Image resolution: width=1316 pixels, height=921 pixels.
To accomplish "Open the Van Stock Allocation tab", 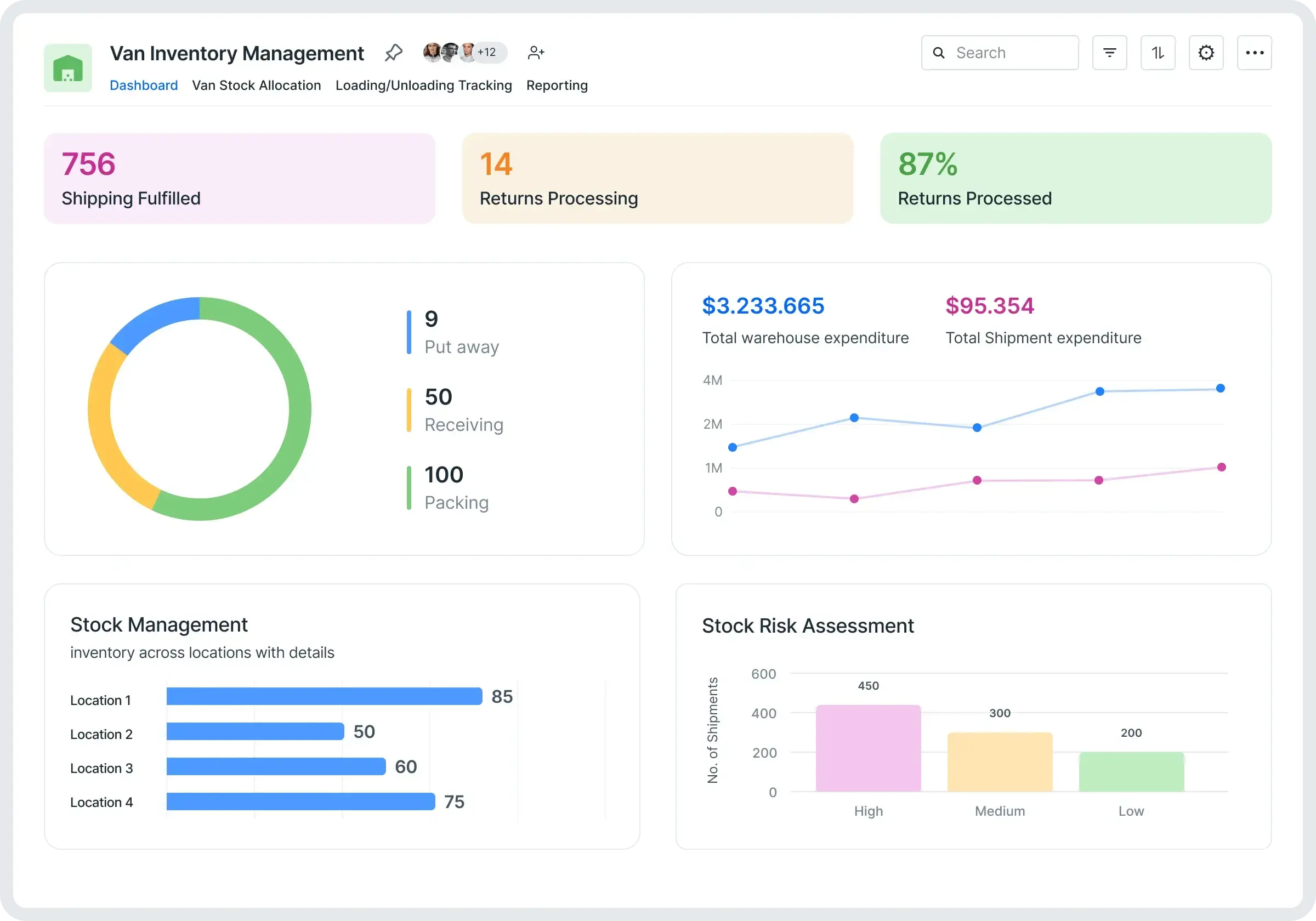I will click(x=256, y=86).
